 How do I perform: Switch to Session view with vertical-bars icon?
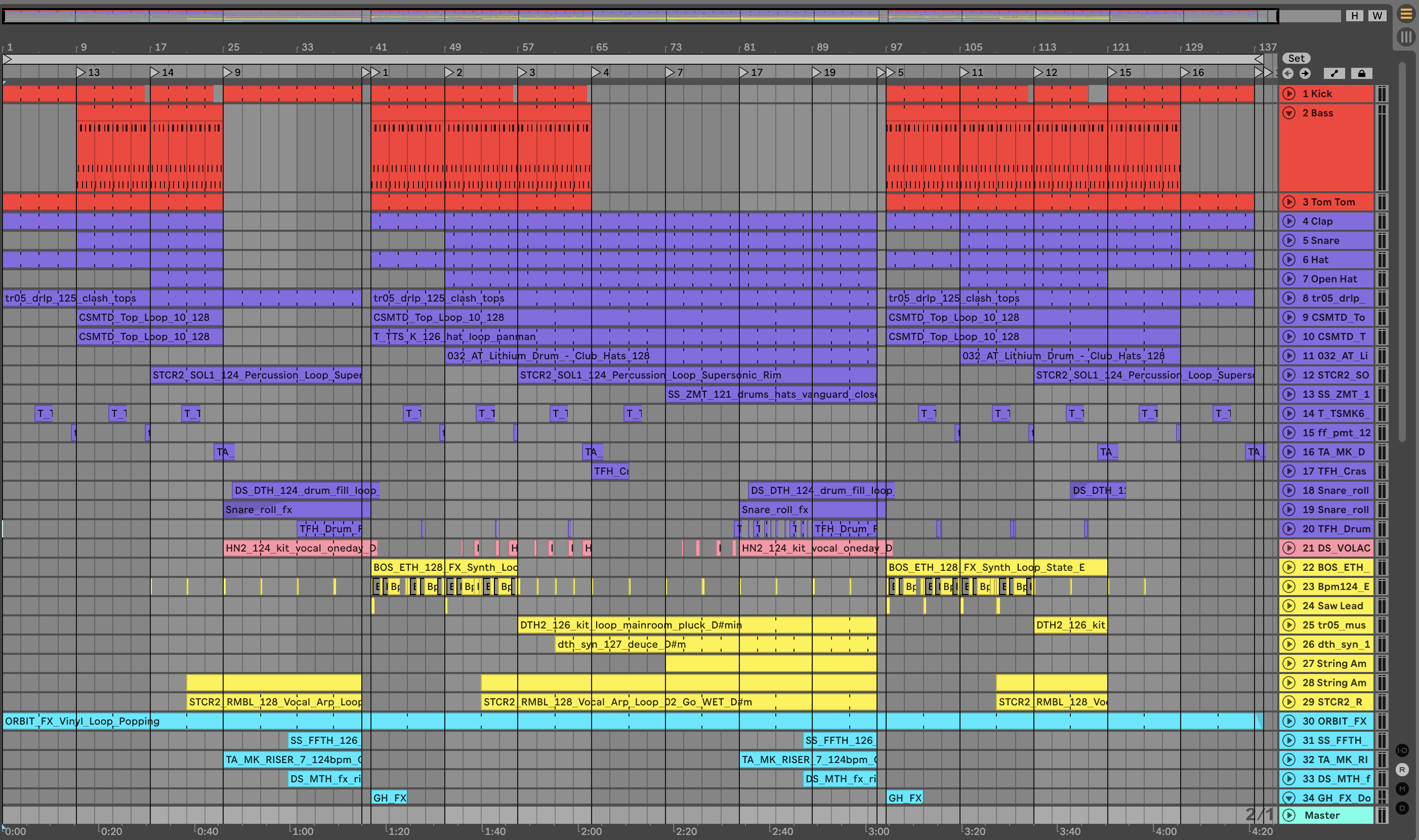pos(1405,37)
